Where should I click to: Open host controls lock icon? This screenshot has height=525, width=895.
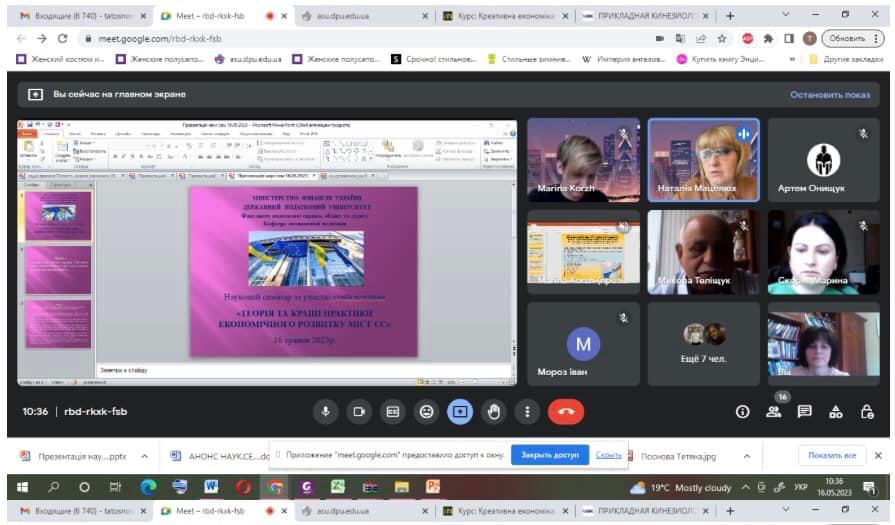866,411
